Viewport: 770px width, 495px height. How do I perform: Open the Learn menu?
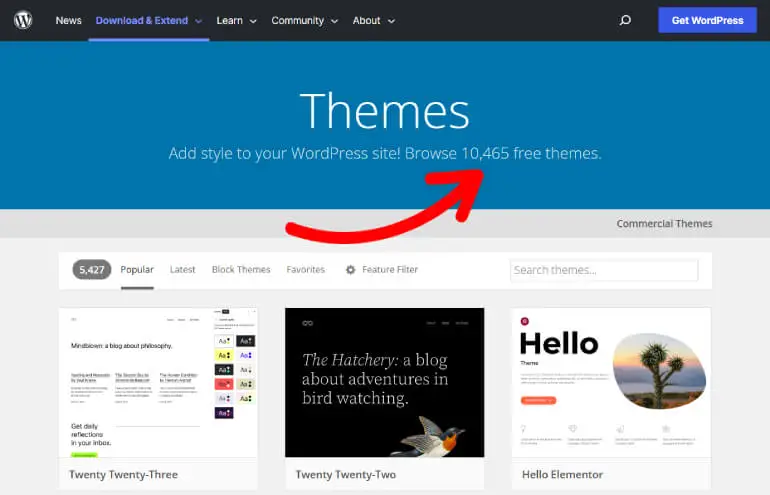[229, 21]
